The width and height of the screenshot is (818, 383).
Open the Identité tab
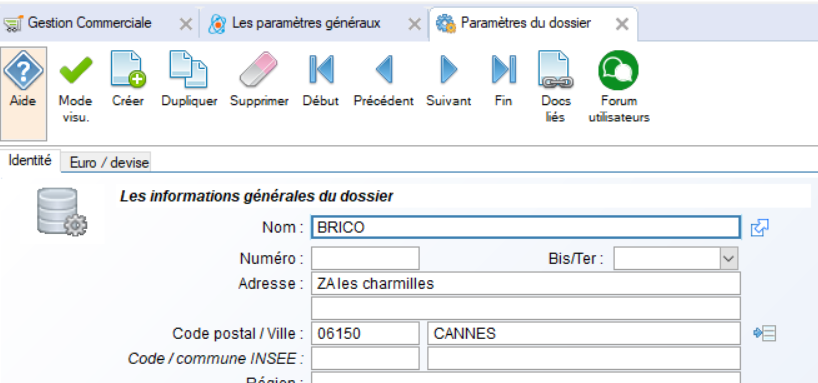[30, 161]
